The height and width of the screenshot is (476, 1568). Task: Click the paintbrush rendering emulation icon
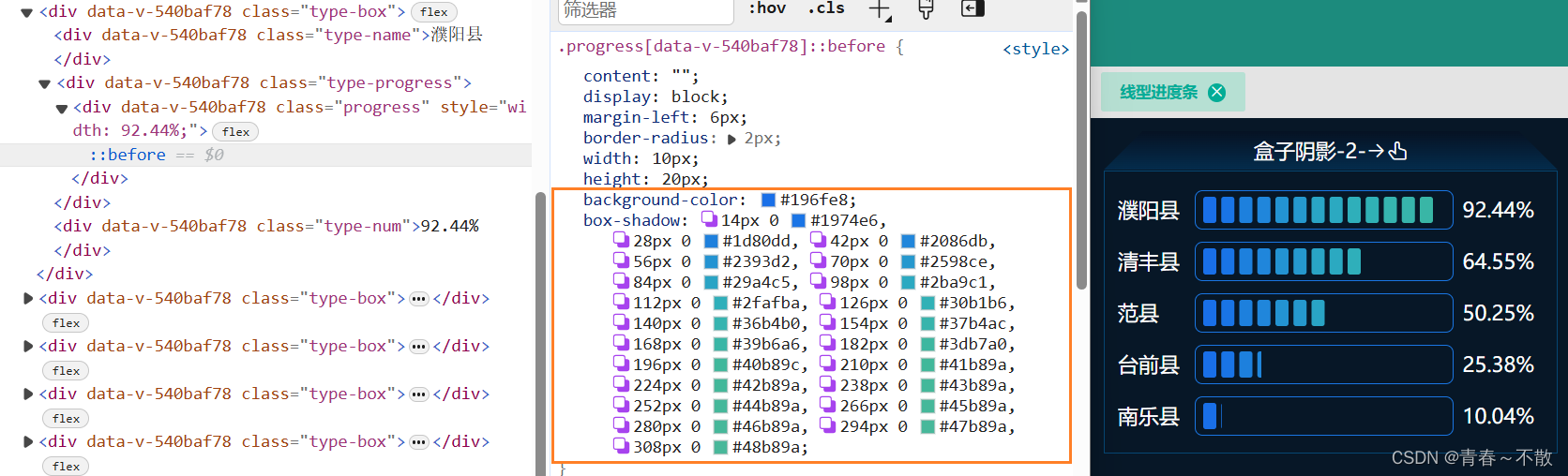click(926, 9)
